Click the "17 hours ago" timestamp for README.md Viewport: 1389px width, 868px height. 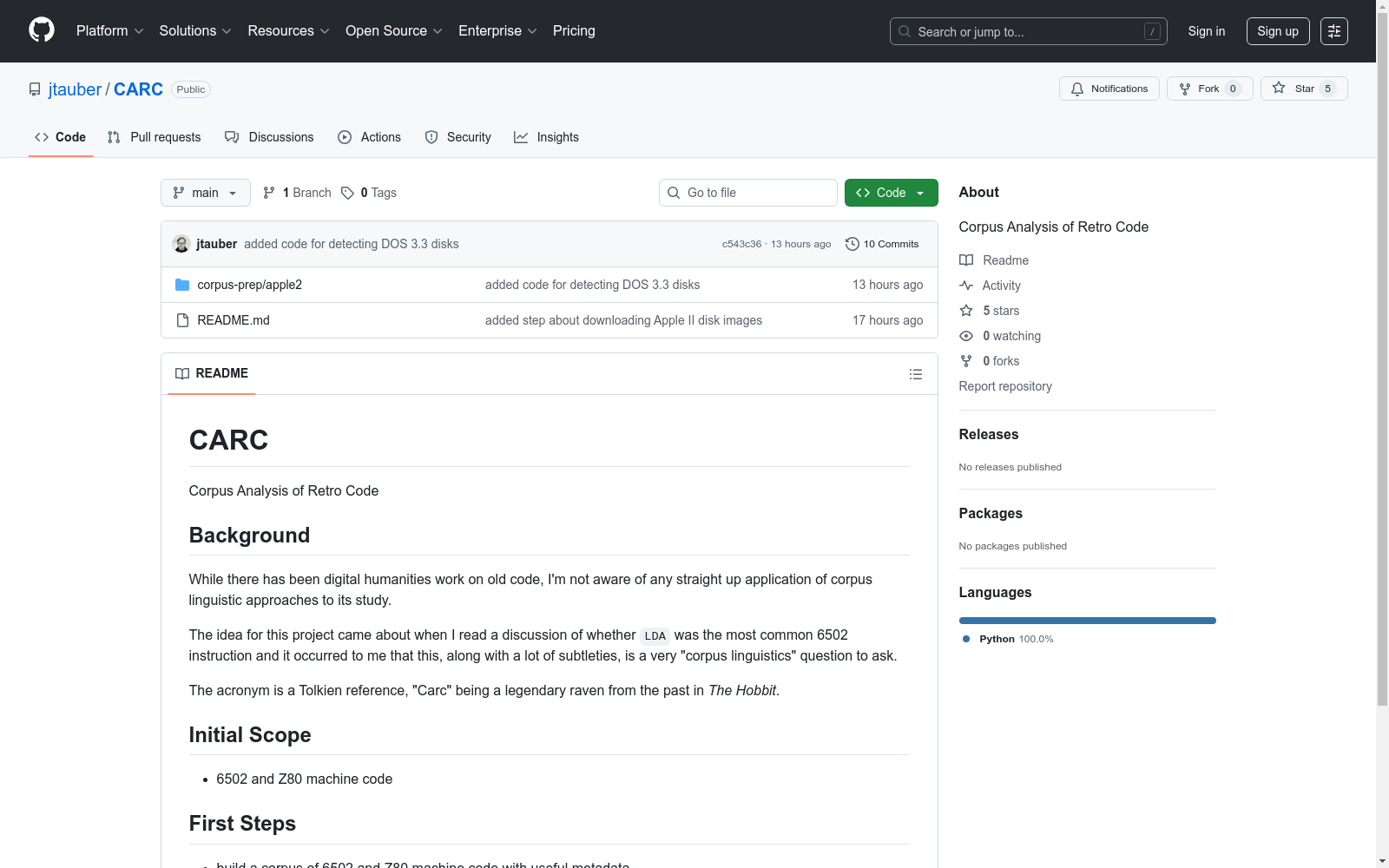coord(888,320)
